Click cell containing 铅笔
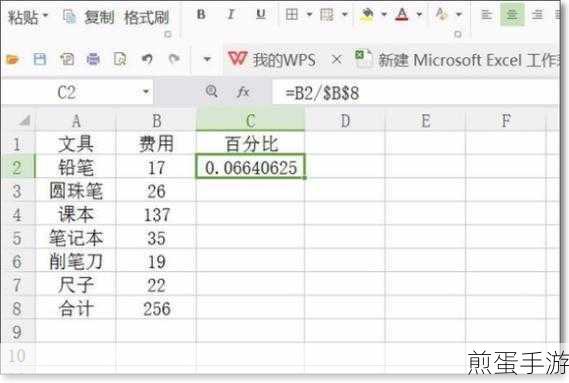Image resolution: width=569 pixels, height=383 pixels. 76,167
